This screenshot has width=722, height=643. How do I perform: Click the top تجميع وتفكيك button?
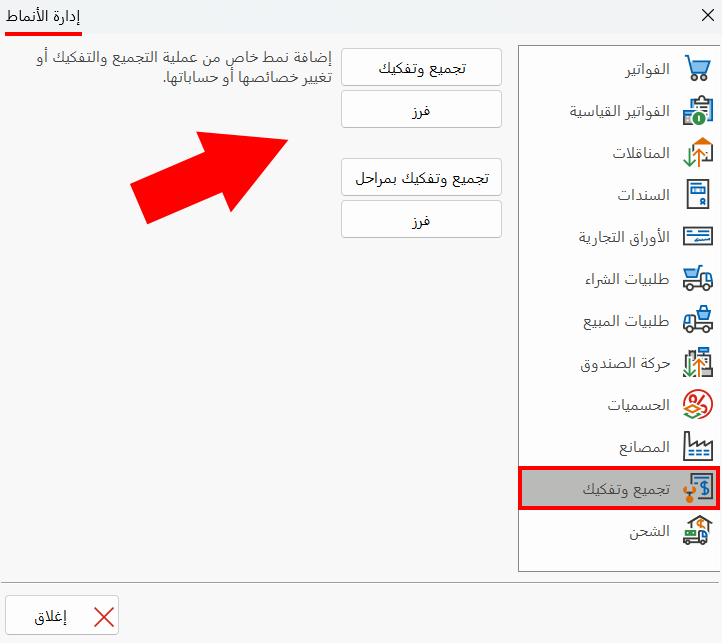(421, 67)
